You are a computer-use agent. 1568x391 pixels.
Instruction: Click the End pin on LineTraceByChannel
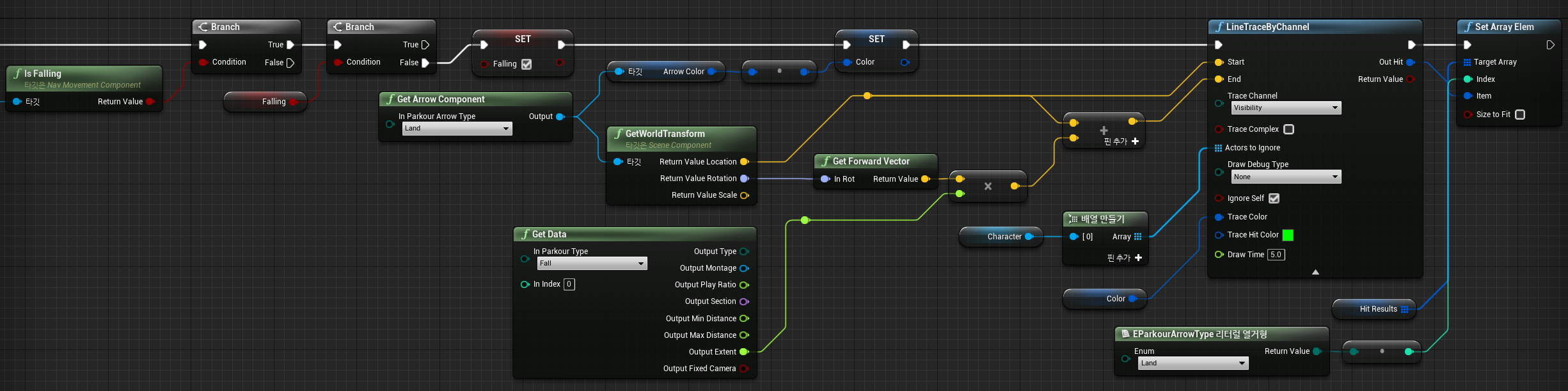[1219, 79]
